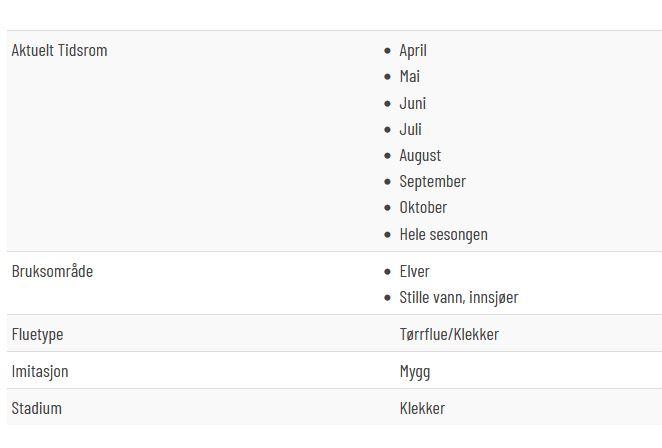
Task: Click the August list entry
Action: (x=420, y=156)
